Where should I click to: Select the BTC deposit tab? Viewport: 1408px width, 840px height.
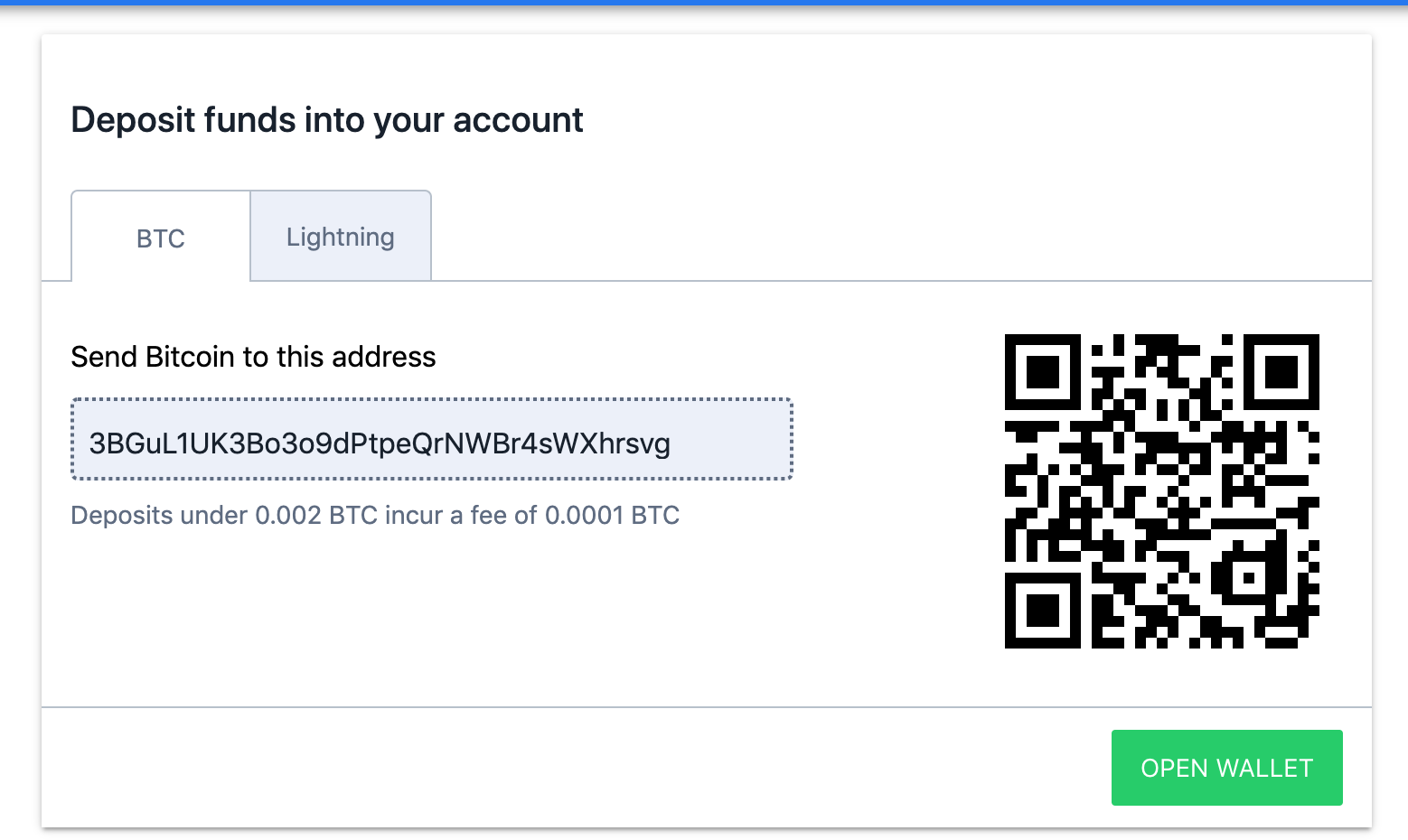161,238
